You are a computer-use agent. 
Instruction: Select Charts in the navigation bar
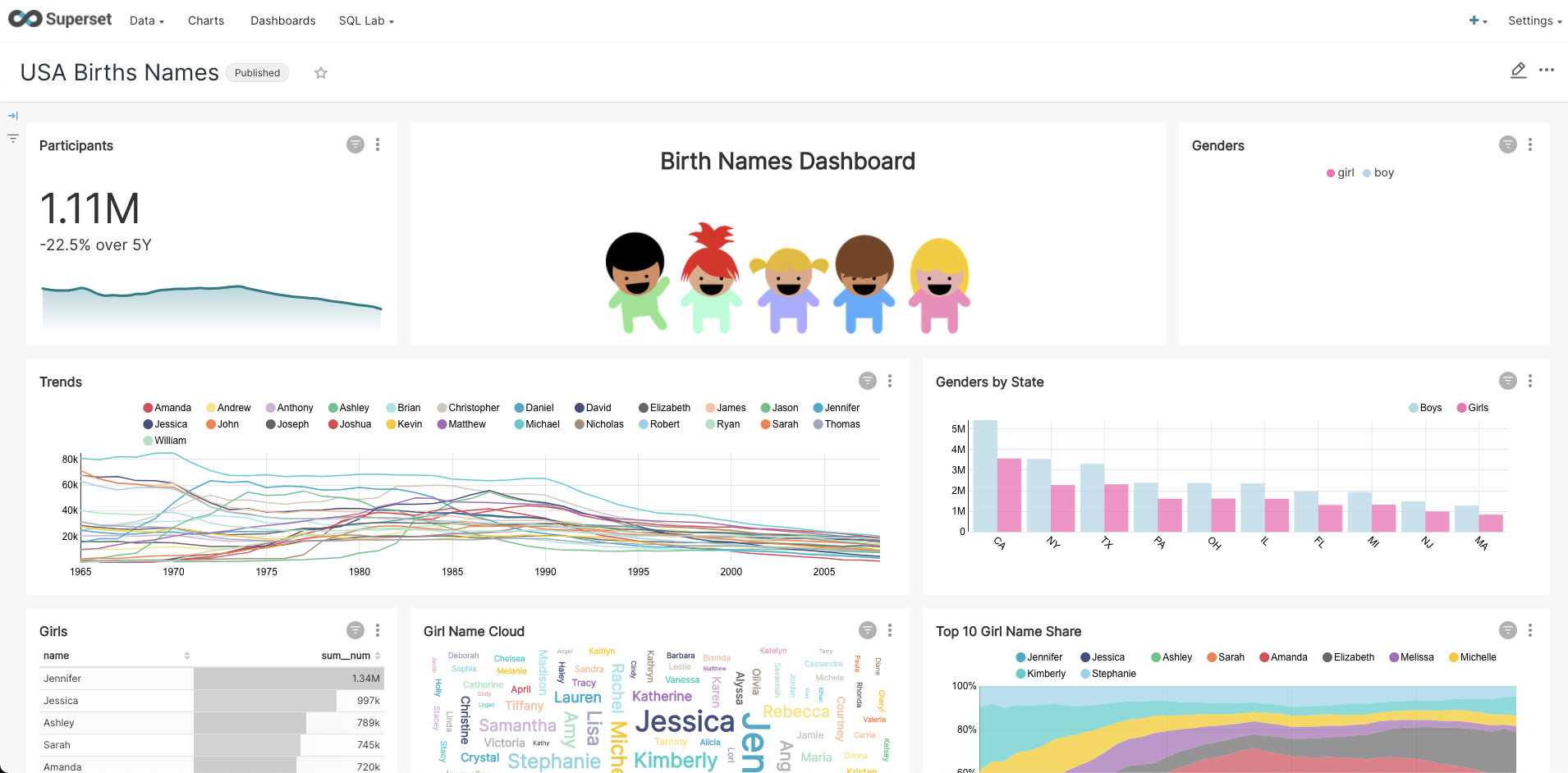pyautogui.click(x=205, y=21)
